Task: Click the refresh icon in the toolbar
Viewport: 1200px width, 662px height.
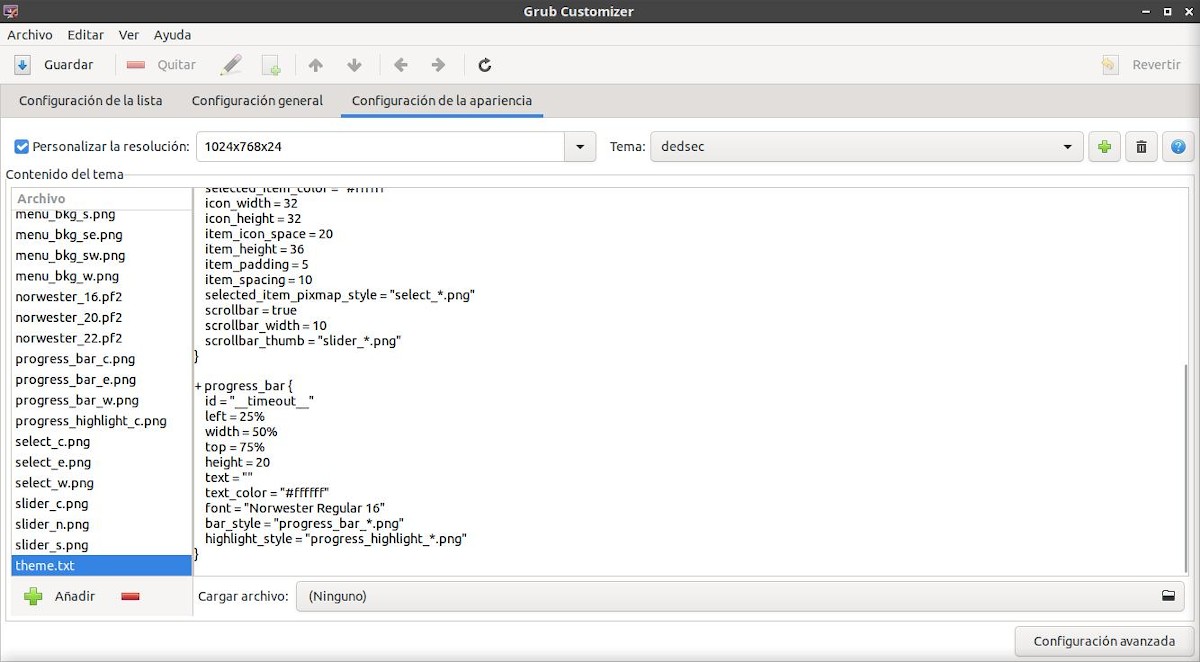Action: [x=484, y=64]
